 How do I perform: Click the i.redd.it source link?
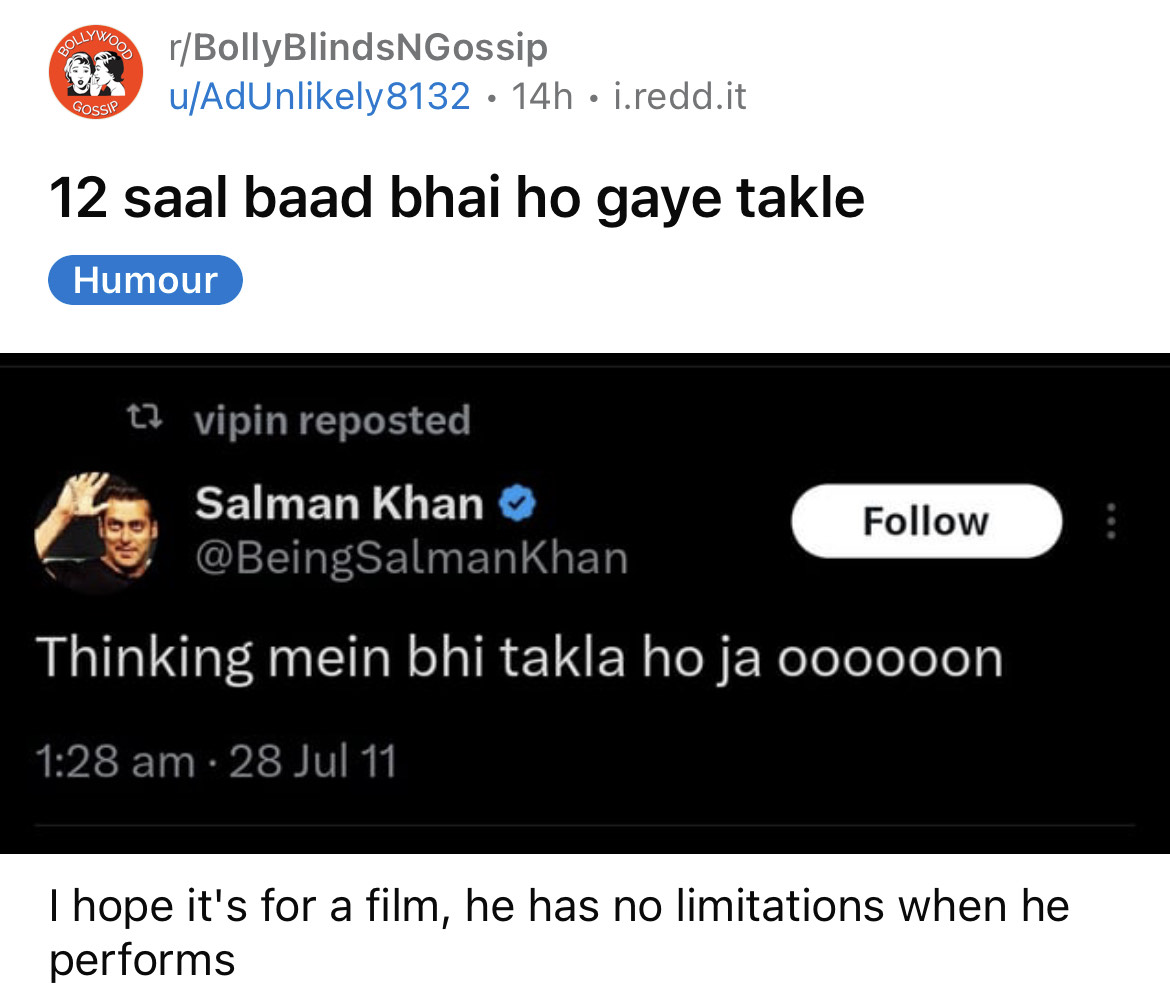coord(680,96)
